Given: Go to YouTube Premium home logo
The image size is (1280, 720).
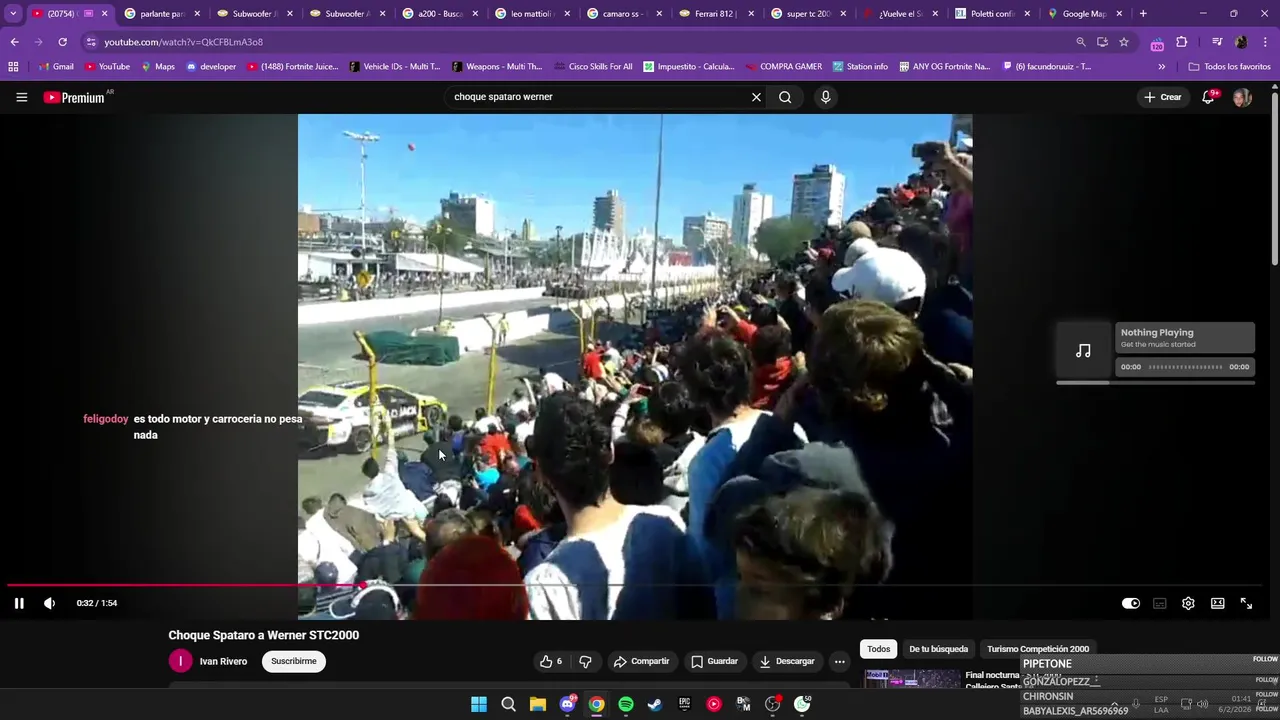Looking at the screenshot, I should click(74, 97).
